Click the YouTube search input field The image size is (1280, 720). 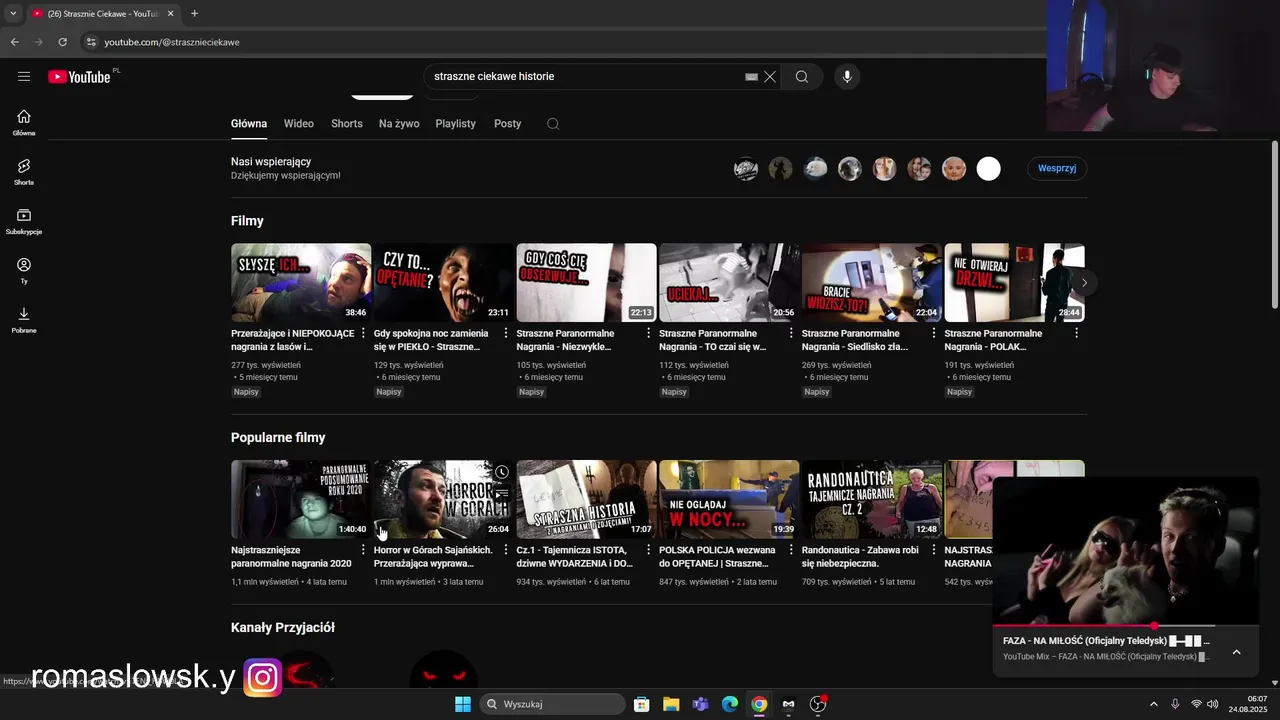(585, 77)
